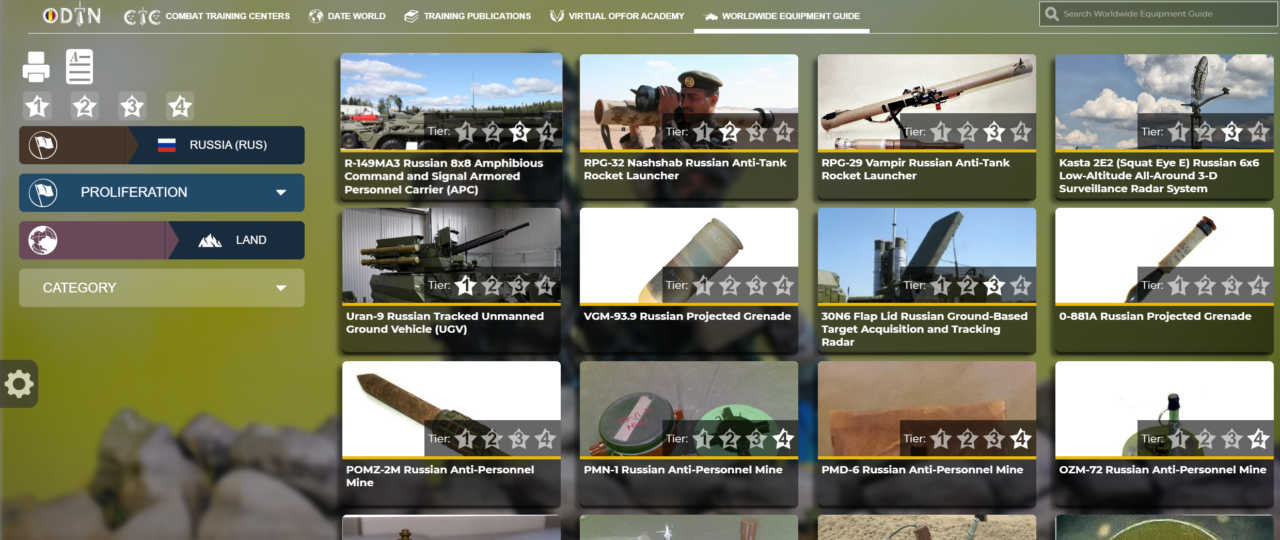The width and height of the screenshot is (1280, 540).
Task: Click the globe icon beside Land filter
Action: [x=43, y=240]
